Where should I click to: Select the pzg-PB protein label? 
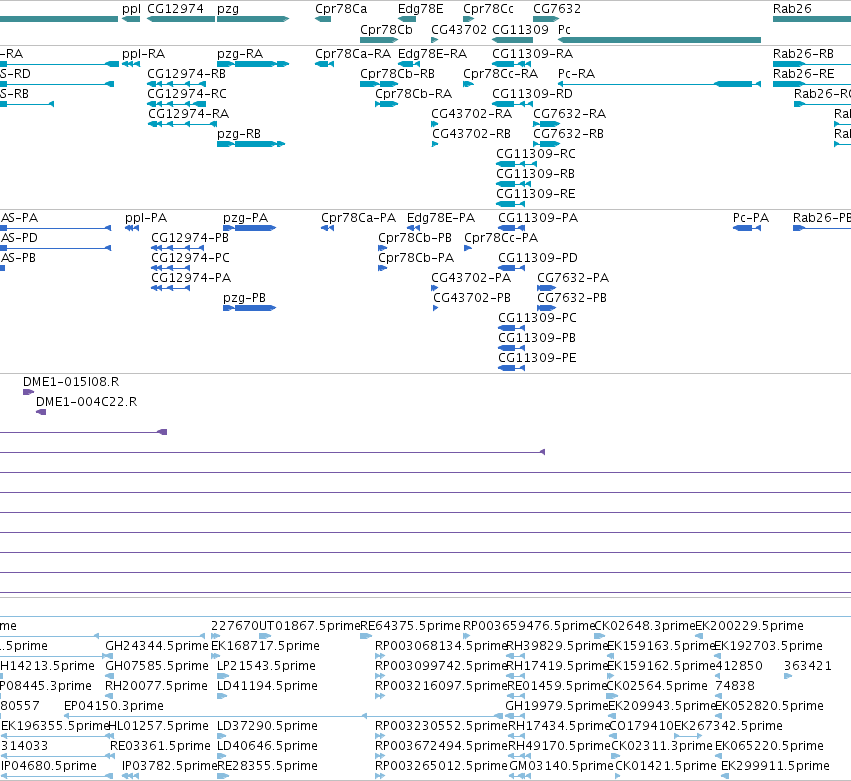(244, 299)
